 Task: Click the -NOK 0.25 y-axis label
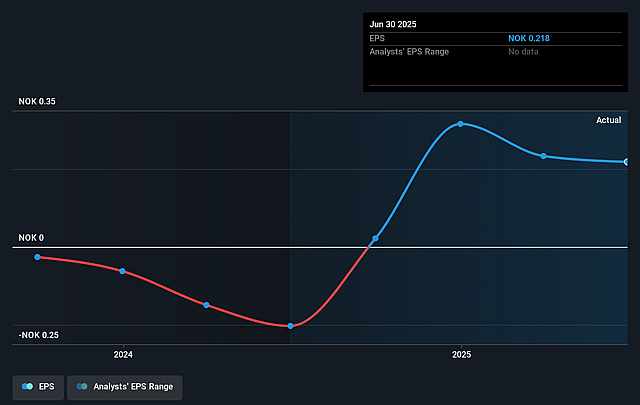point(37,335)
